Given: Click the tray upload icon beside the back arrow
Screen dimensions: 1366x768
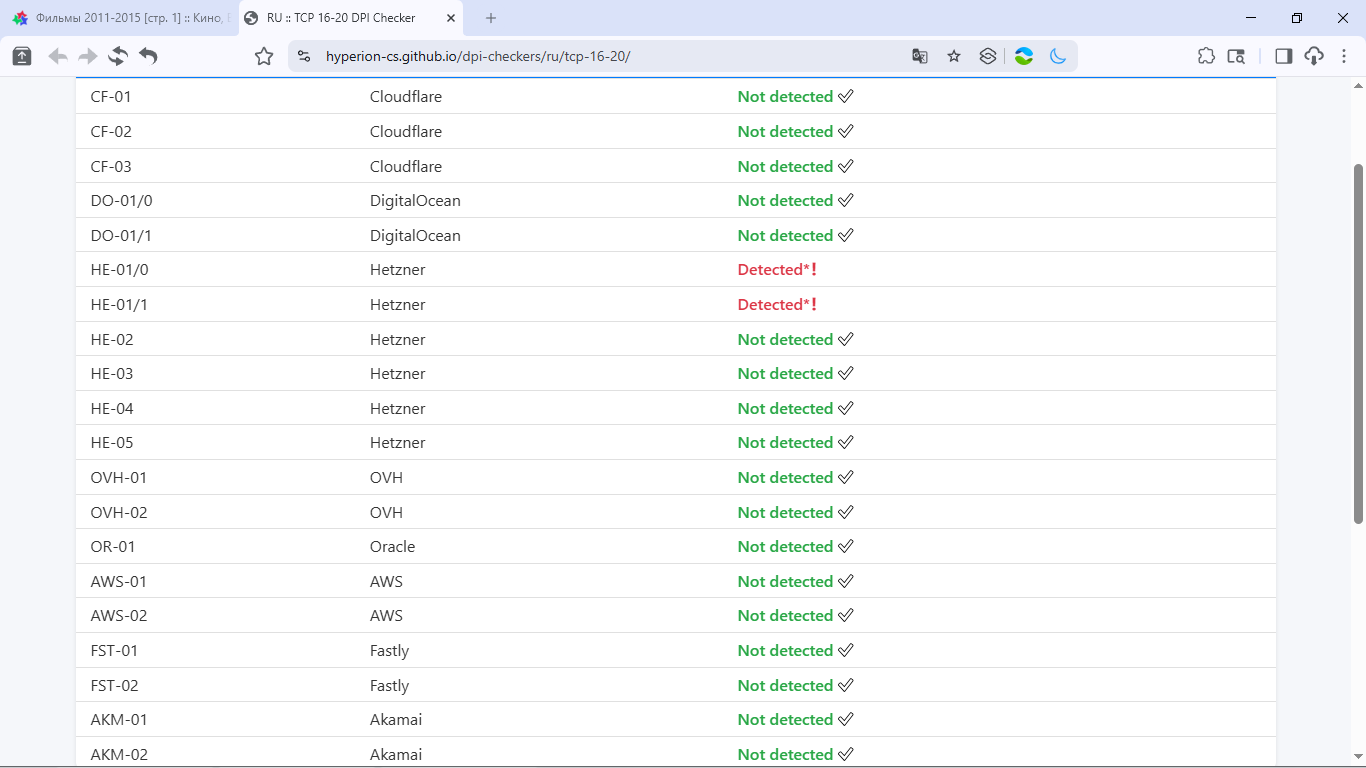Looking at the screenshot, I should click(22, 56).
